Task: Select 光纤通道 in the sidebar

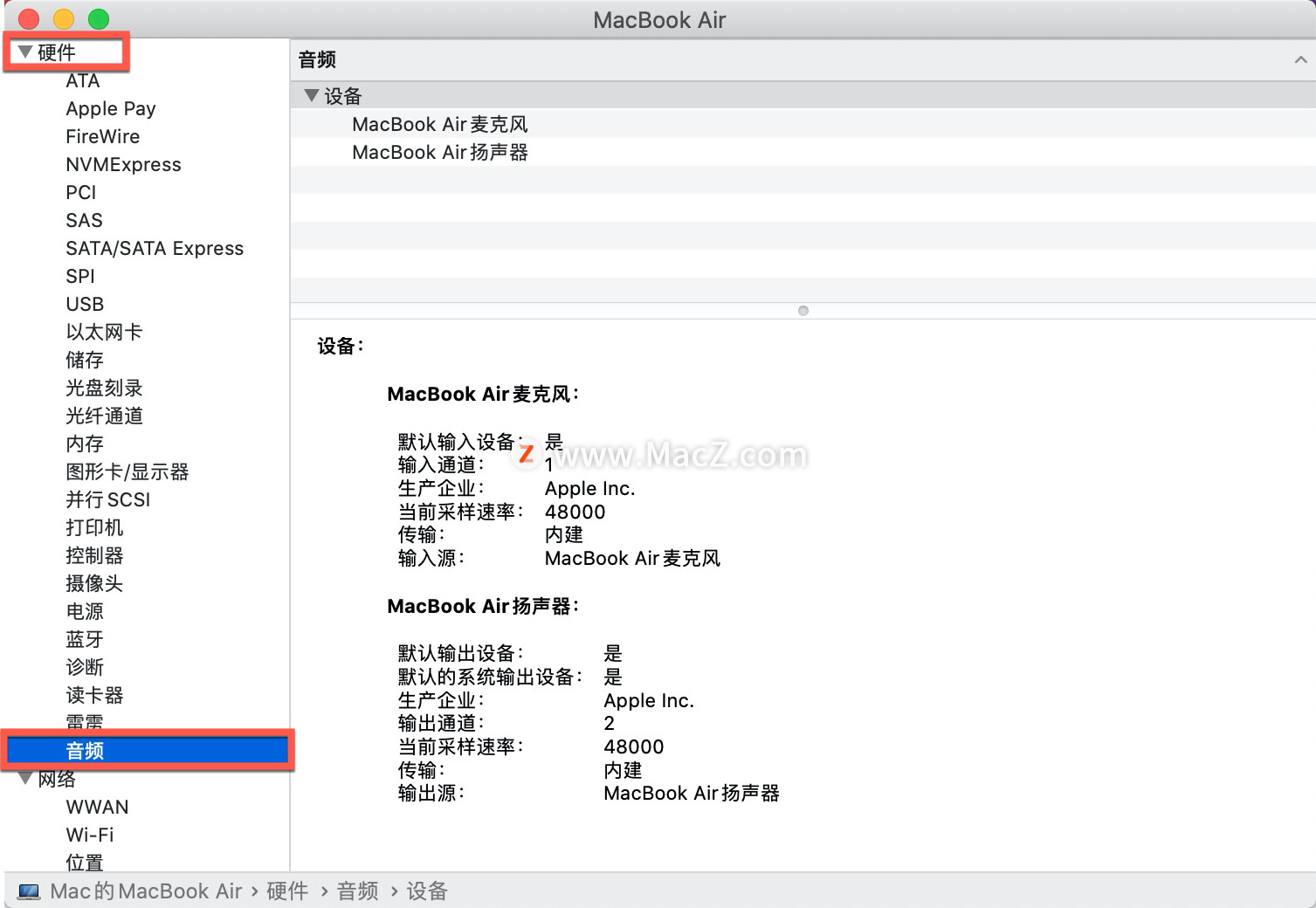Action: pyautogui.click(x=104, y=416)
